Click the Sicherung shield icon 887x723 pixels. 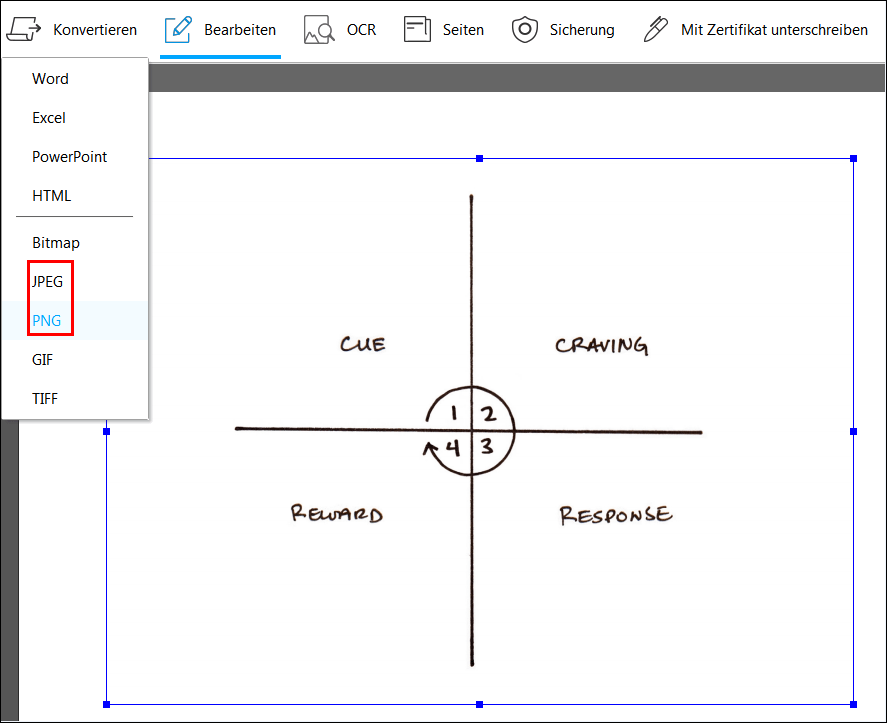coord(524,29)
